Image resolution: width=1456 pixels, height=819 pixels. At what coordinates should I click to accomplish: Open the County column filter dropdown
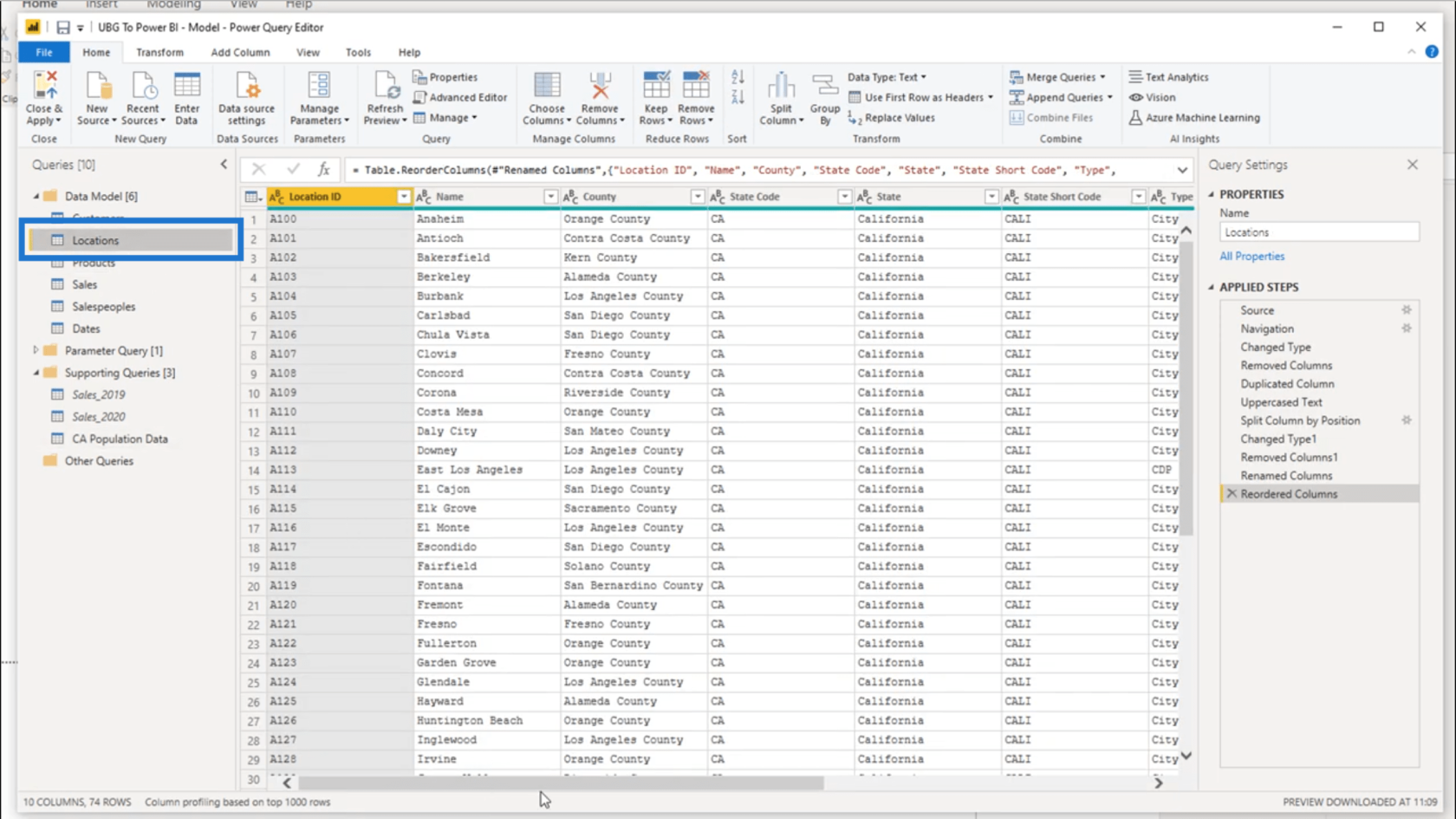[697, 197]
